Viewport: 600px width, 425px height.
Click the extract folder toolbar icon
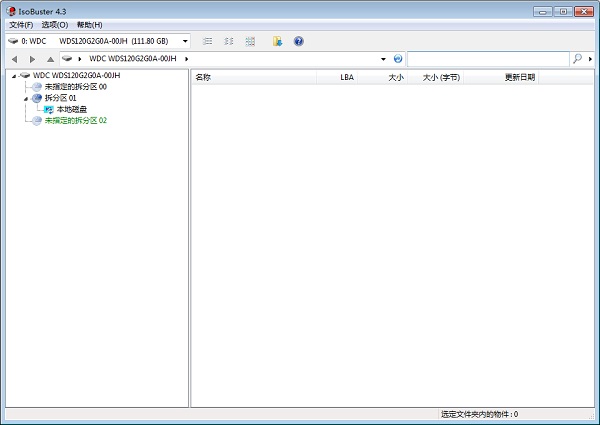[x=277, y=41]
